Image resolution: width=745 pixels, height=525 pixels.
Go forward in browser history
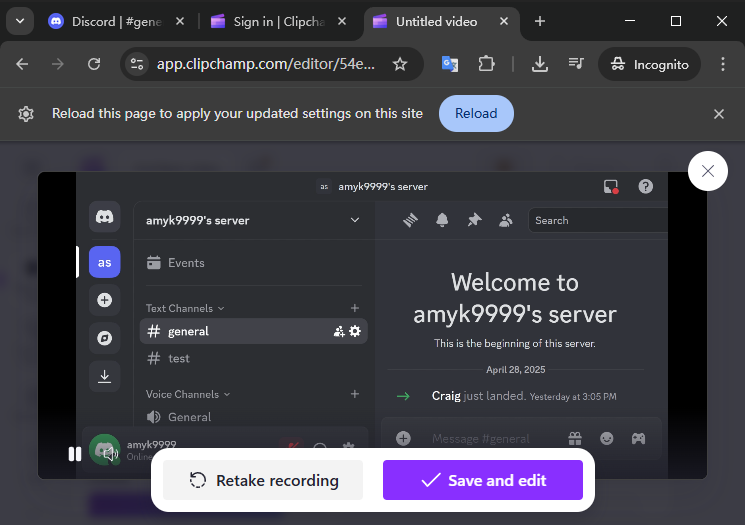(57, 64)
